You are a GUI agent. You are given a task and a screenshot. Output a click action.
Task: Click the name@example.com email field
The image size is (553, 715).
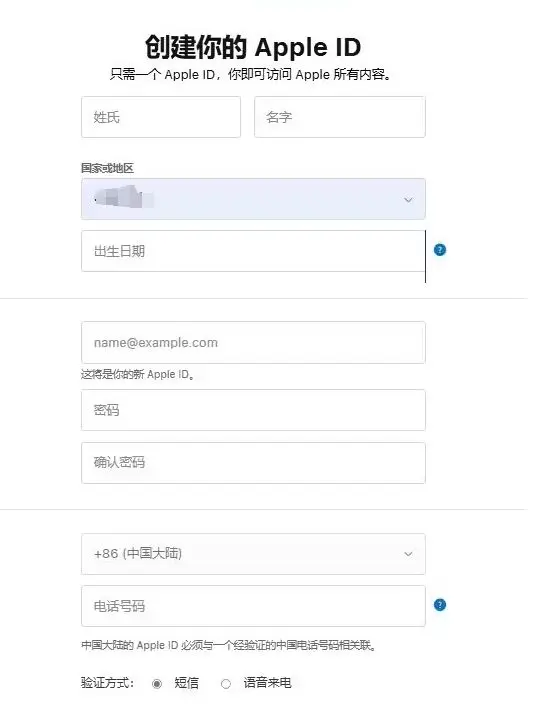pos(253,342)
